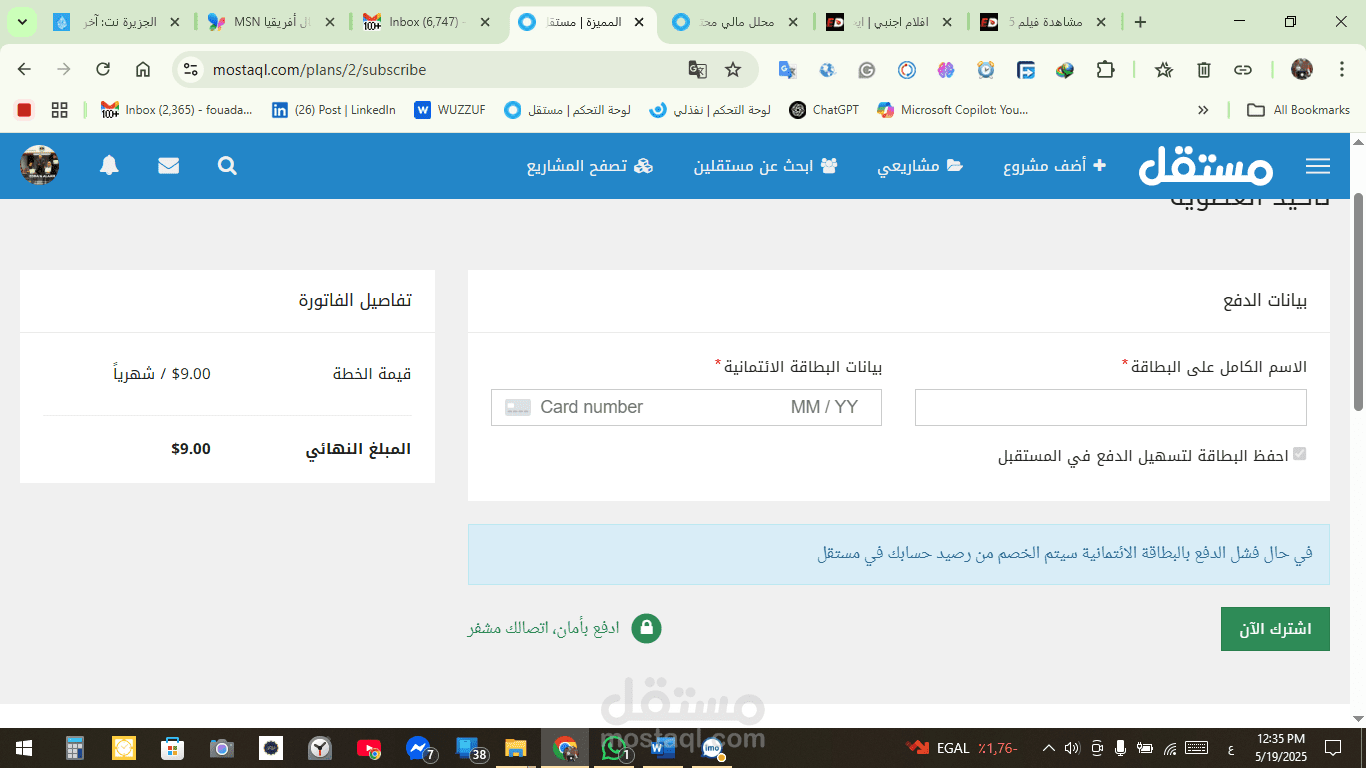
Task: Click the red square bookmark icon
Action: (24, 110)
